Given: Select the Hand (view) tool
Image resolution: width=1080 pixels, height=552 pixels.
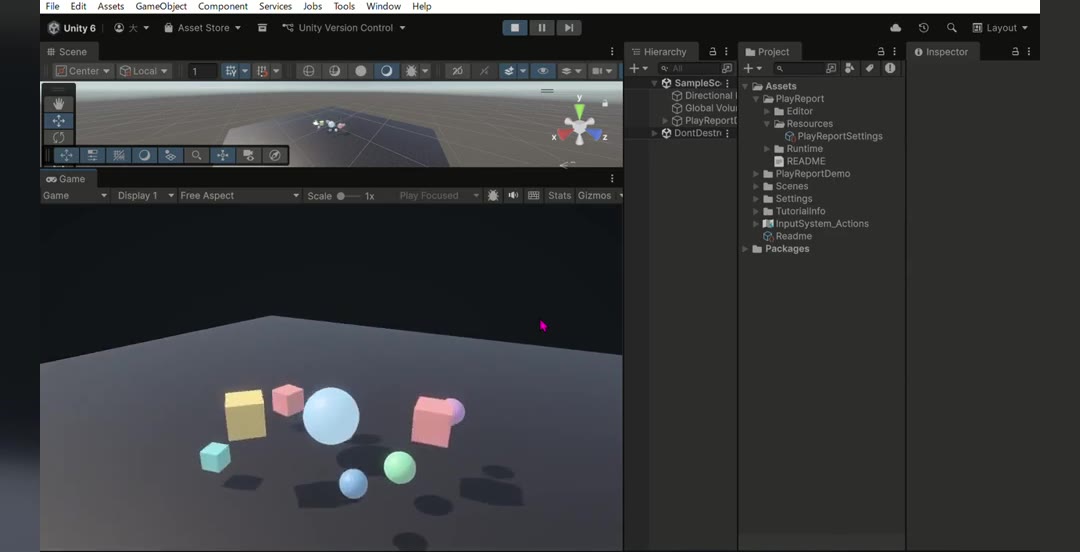Looking at the screenshot, I should click(59, 104).
